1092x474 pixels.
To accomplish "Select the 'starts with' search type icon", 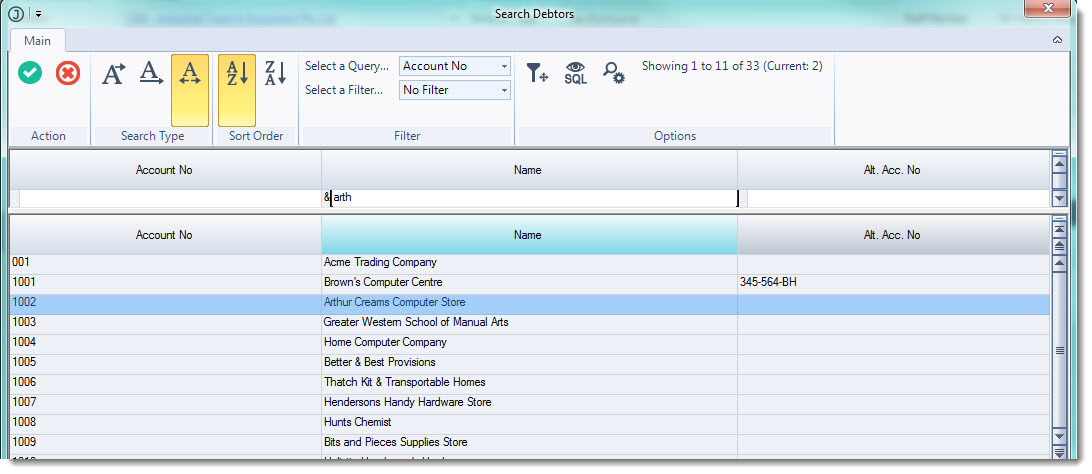I will tap(114, 73).
